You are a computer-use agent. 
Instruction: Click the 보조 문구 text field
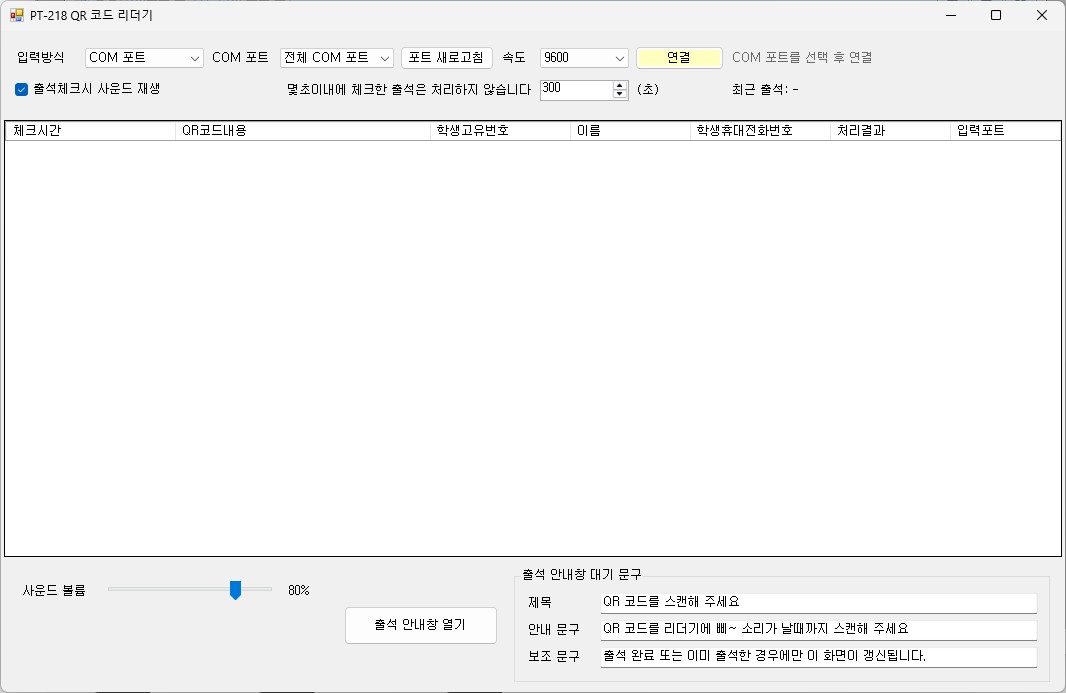(x=819, y=657)
